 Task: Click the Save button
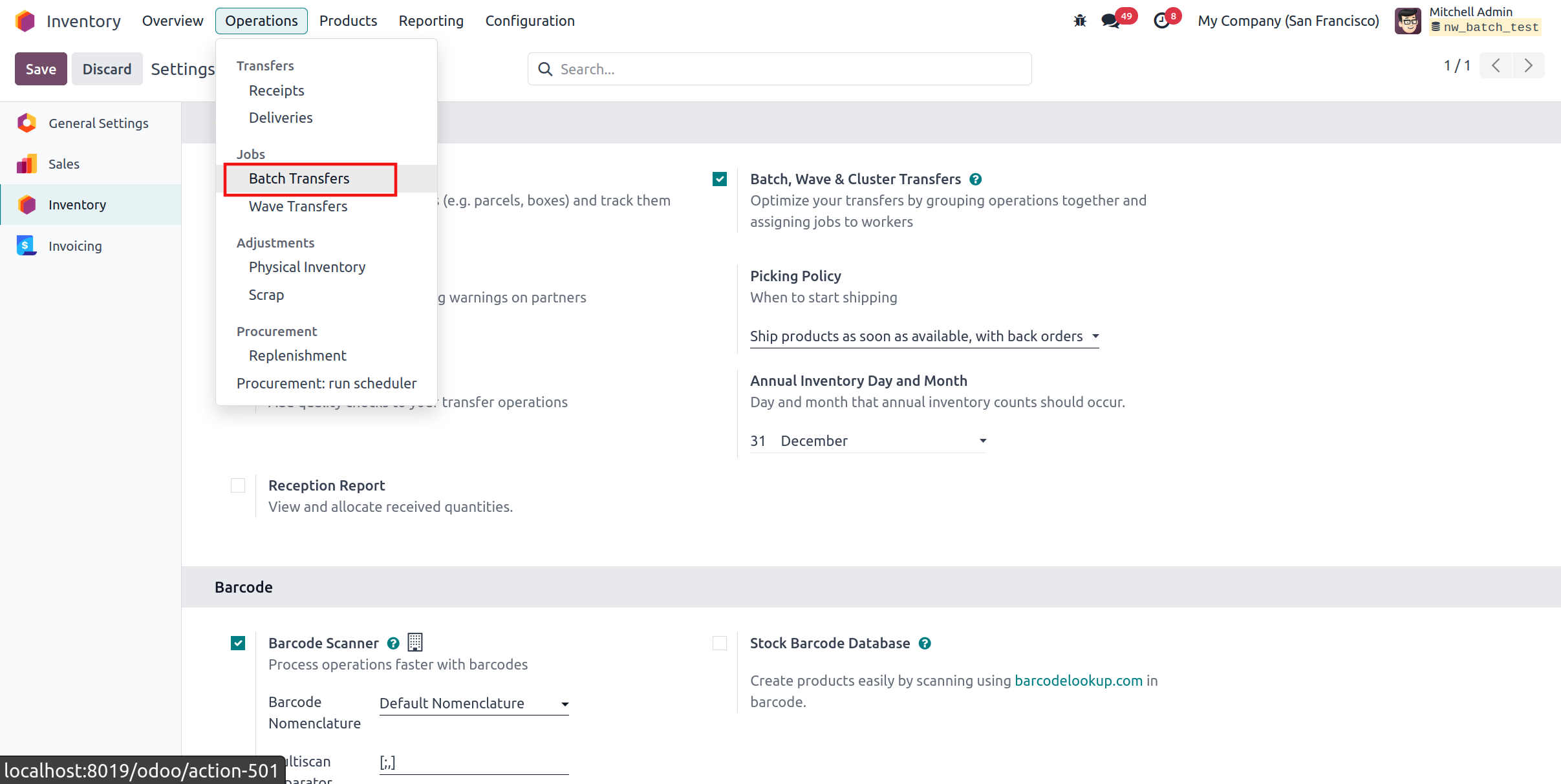[x=41, y=69]
